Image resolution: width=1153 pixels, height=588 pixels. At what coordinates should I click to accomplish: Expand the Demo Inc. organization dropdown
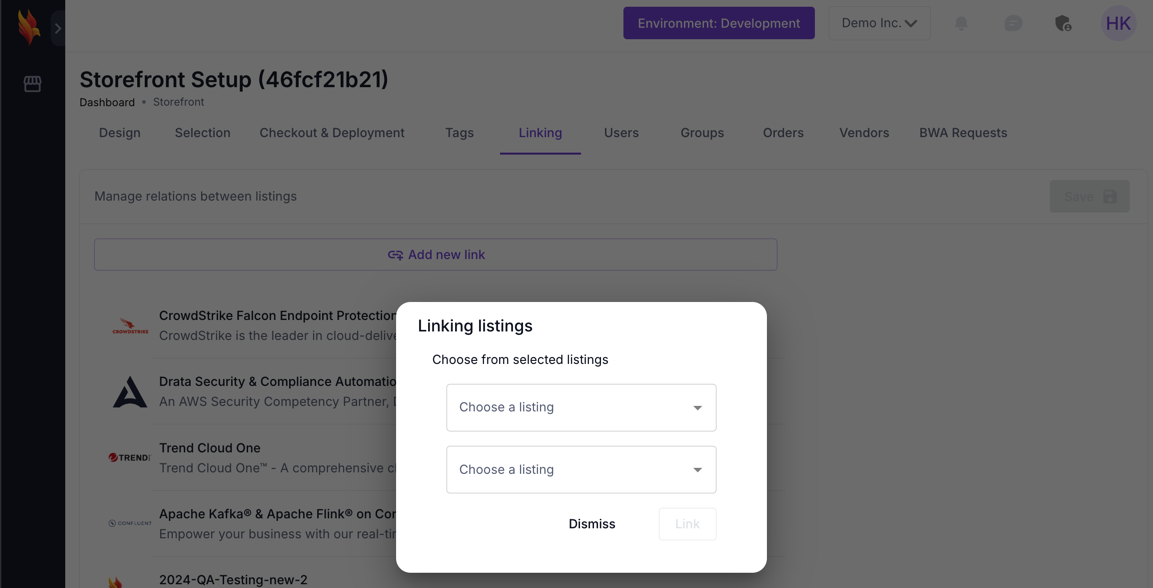click(x=878, y=23)
